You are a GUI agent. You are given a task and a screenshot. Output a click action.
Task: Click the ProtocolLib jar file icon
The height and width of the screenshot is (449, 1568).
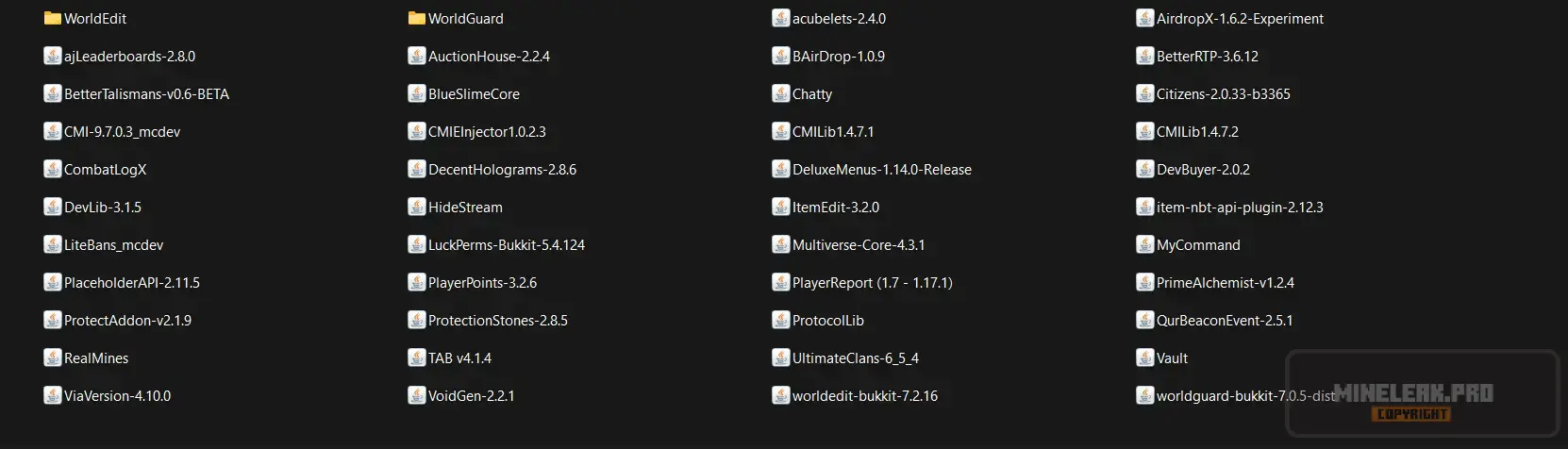[x=781, y=320]
